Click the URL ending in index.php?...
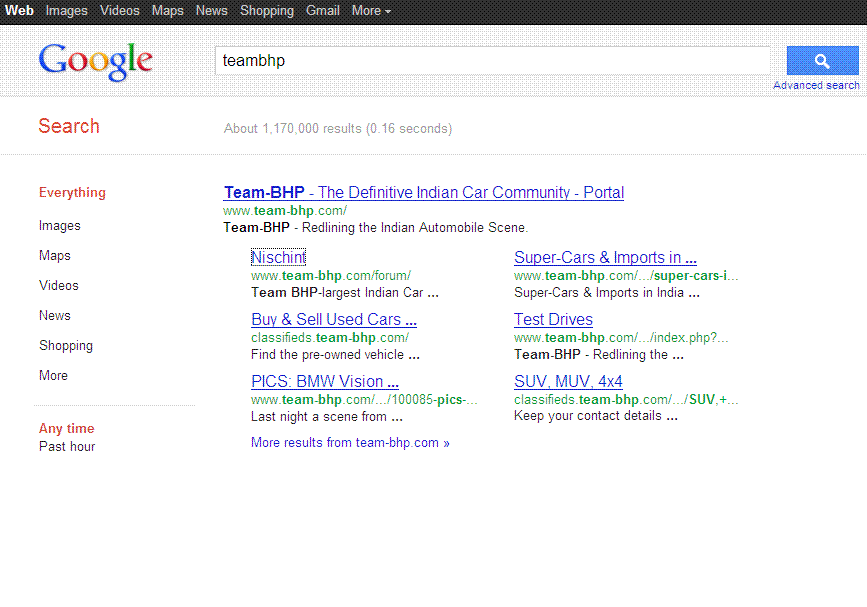Image resolution: width=867 pixels, height=607 pixels. 621,337
